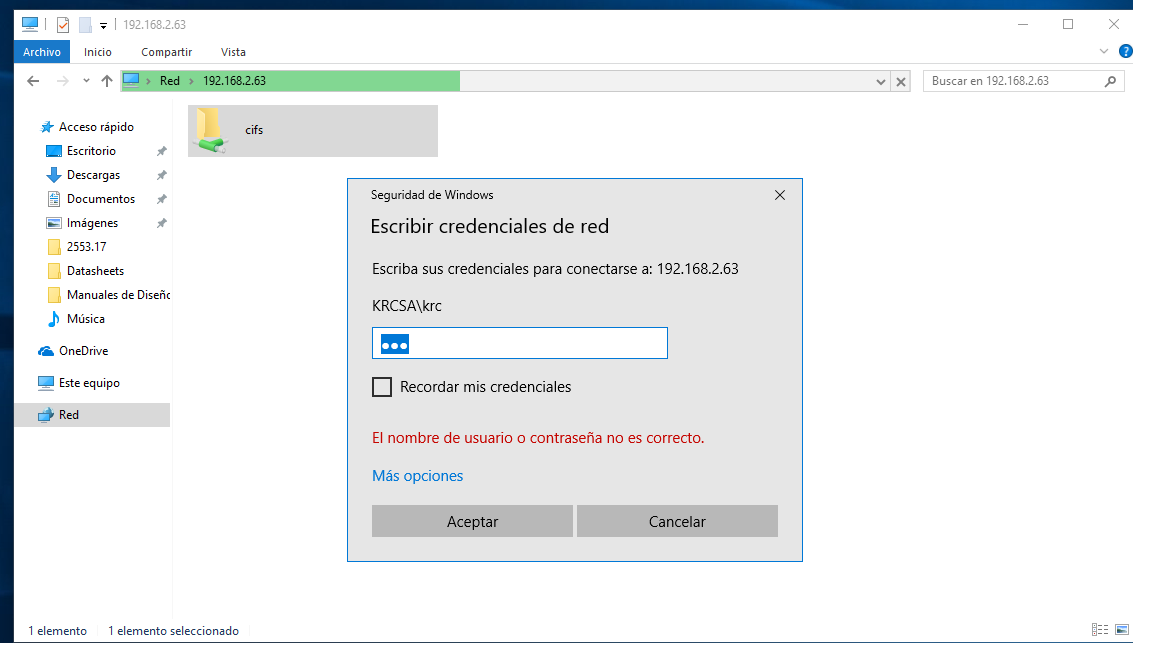
Task: Select Acceso rápido in the sidebar
Action: click(96, 127)
